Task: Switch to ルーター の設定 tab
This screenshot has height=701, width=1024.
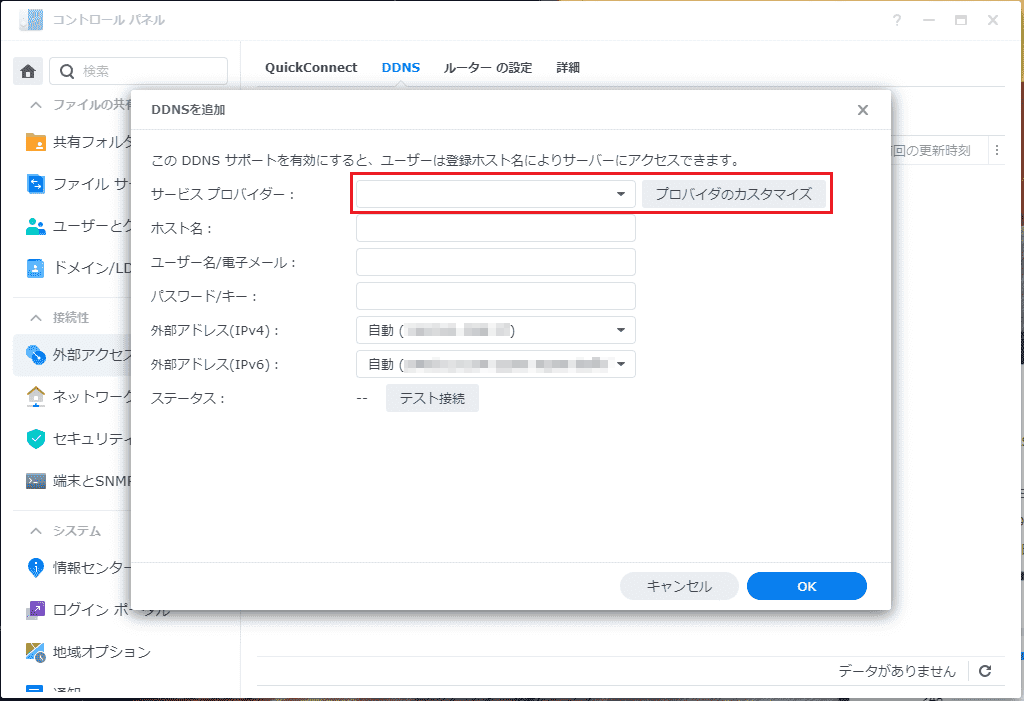Action: (488, 67)
